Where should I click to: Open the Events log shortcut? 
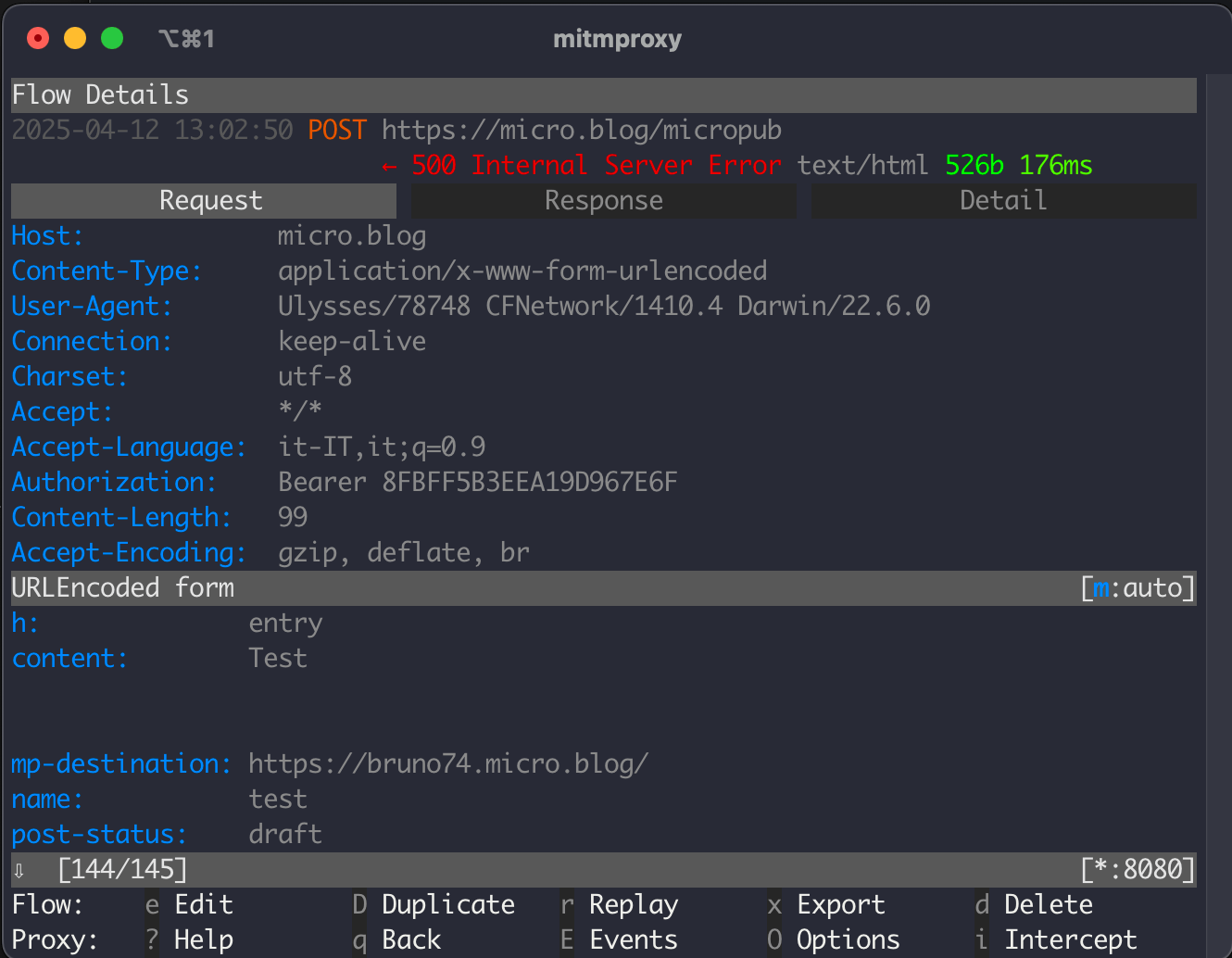coord(619,939)
